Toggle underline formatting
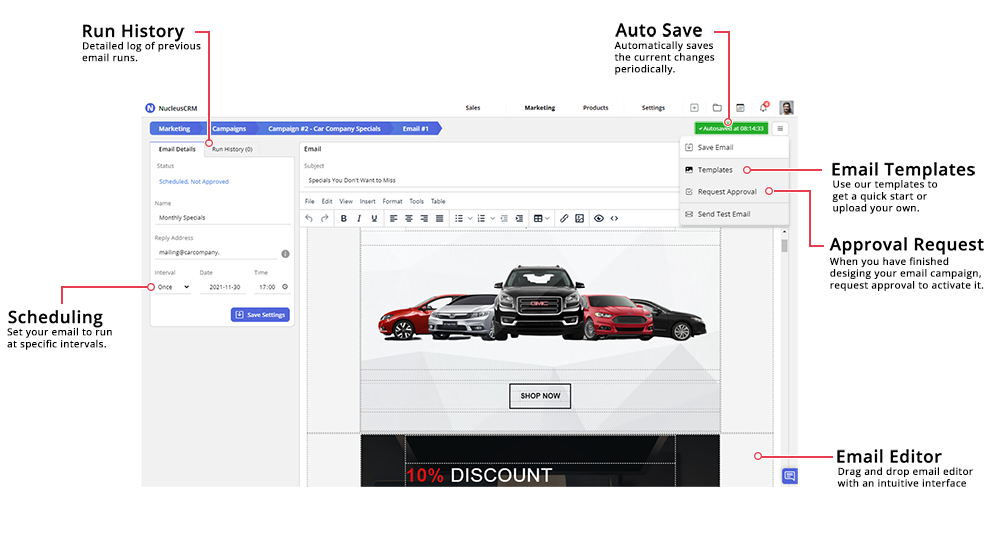This screenshot has width=990, height=547. 374,219
